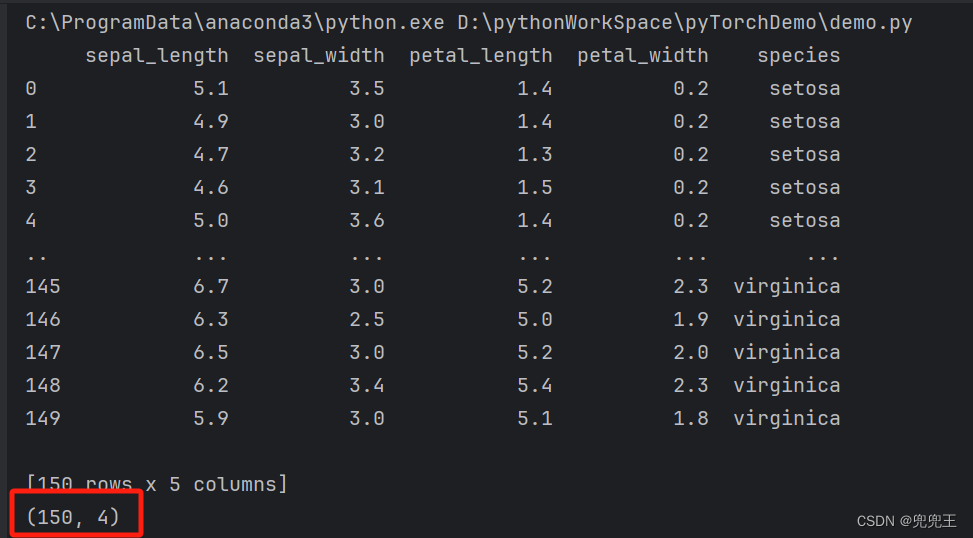Click petal_width value 1.8 in row 149
This screenshot has height=538, width=973.
pyautogui.click(x=691, y=418)
